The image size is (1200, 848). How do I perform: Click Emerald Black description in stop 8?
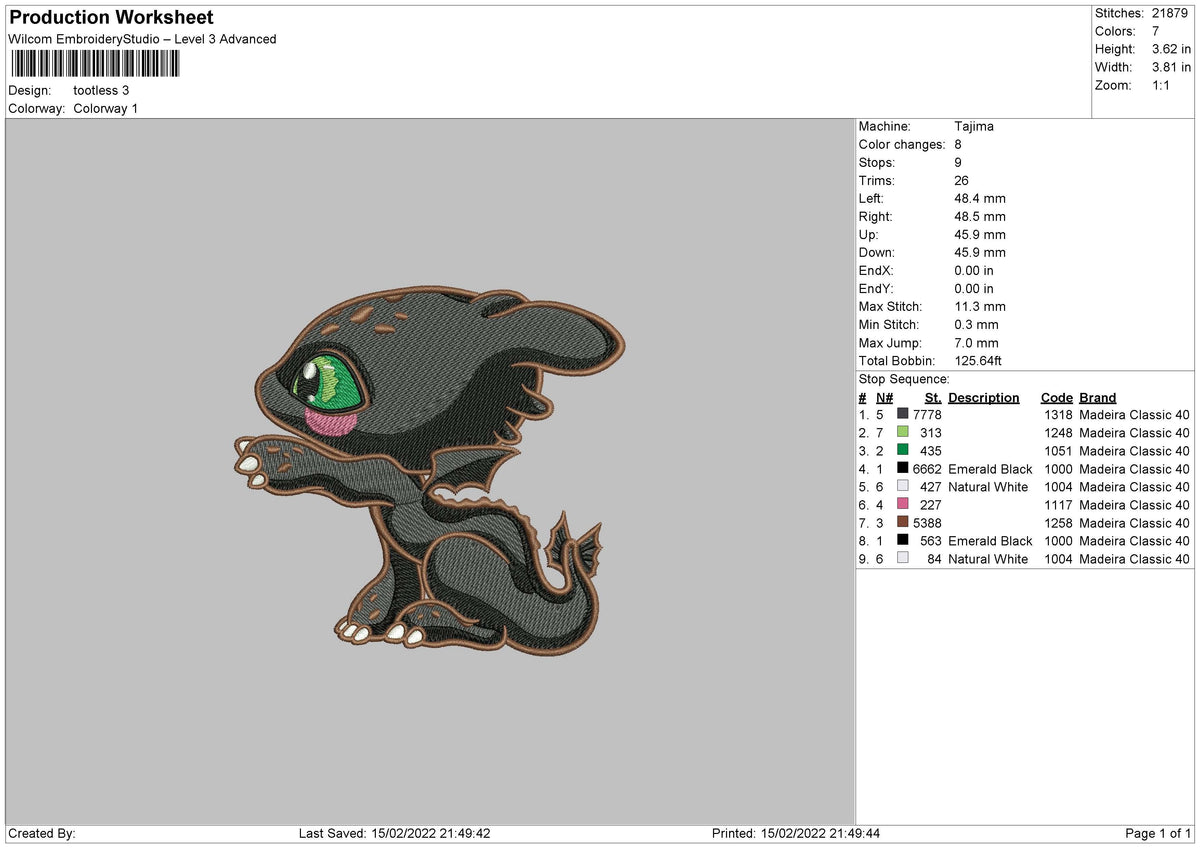990,541
